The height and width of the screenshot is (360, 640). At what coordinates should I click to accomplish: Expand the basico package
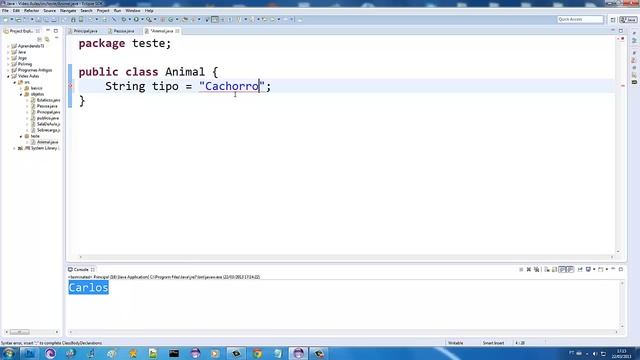(21, 88)
